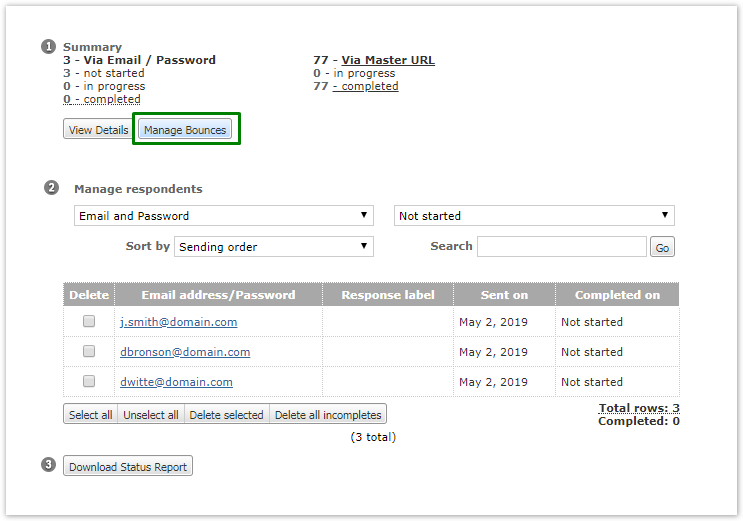743x521 pixels.
Task: Expand the Email and Password dropdown
Action: (x=223, y=216)
